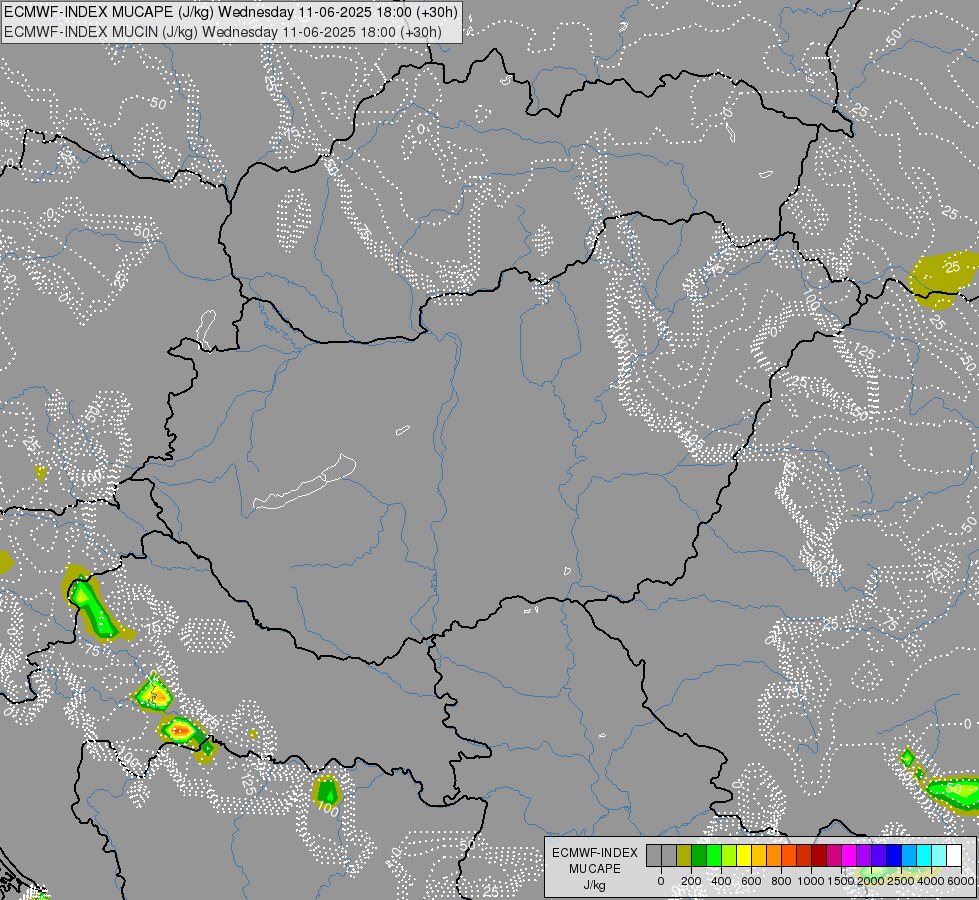Select the magenta legend swatch
This screenshot has height=900, width=979.
tap(850, 855)
